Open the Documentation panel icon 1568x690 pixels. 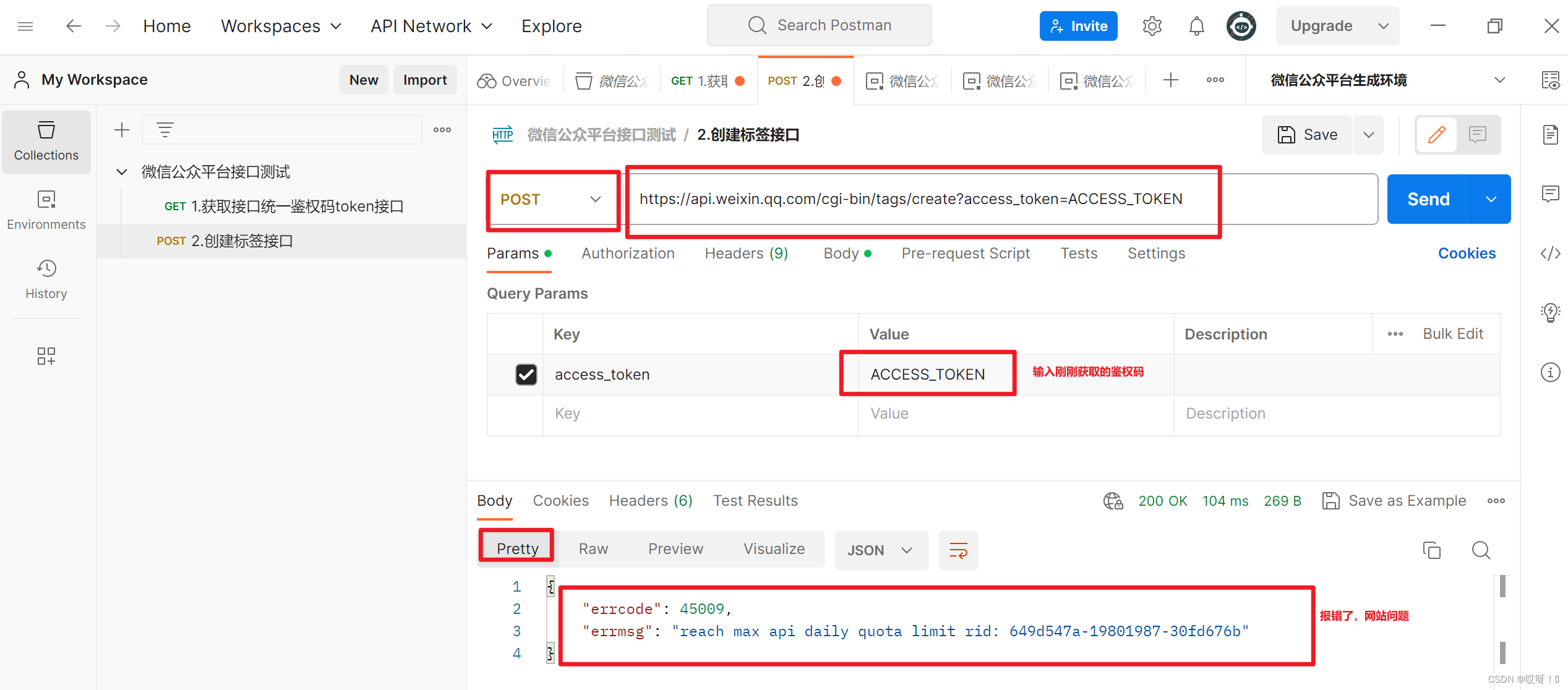point(1551,134)
